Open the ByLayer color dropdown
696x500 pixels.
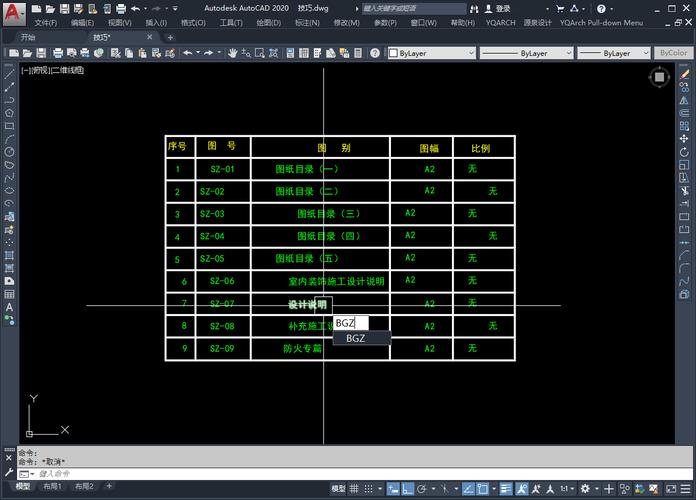(435, 53)
